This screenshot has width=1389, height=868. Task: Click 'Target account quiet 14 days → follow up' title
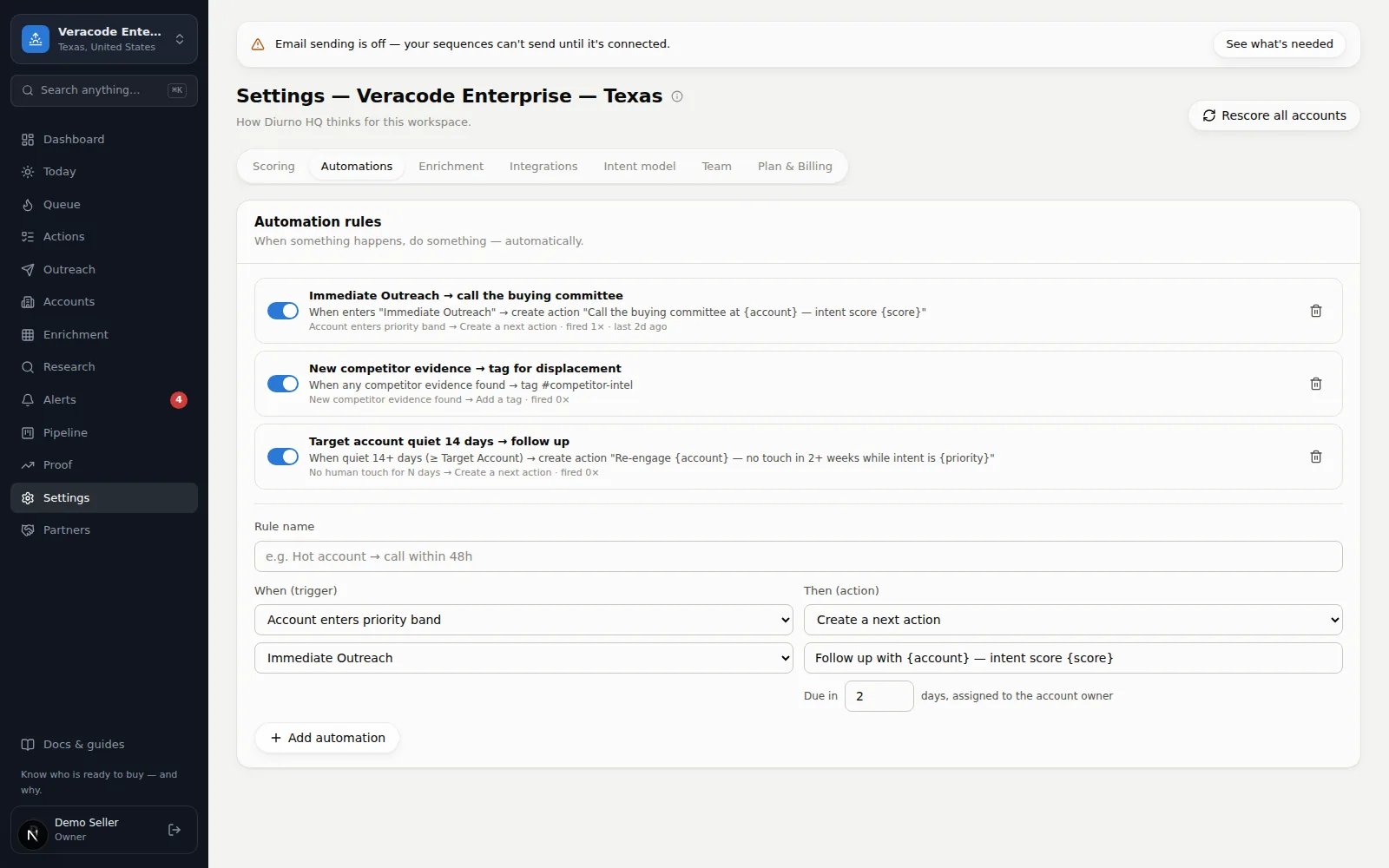(438, 442)
